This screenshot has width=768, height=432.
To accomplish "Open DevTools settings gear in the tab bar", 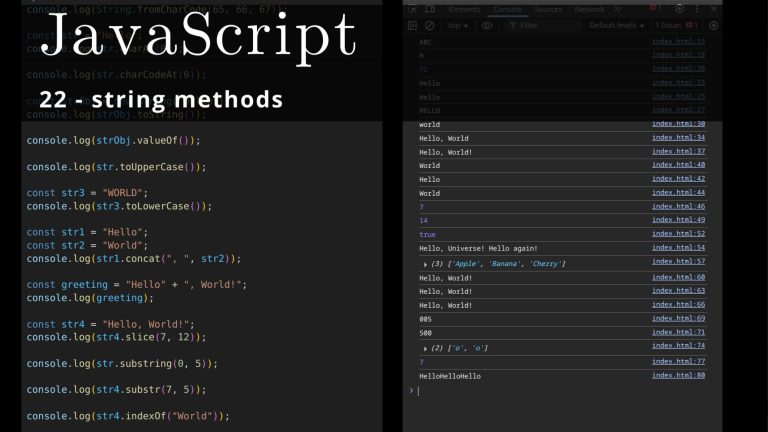I will (679, 9).
